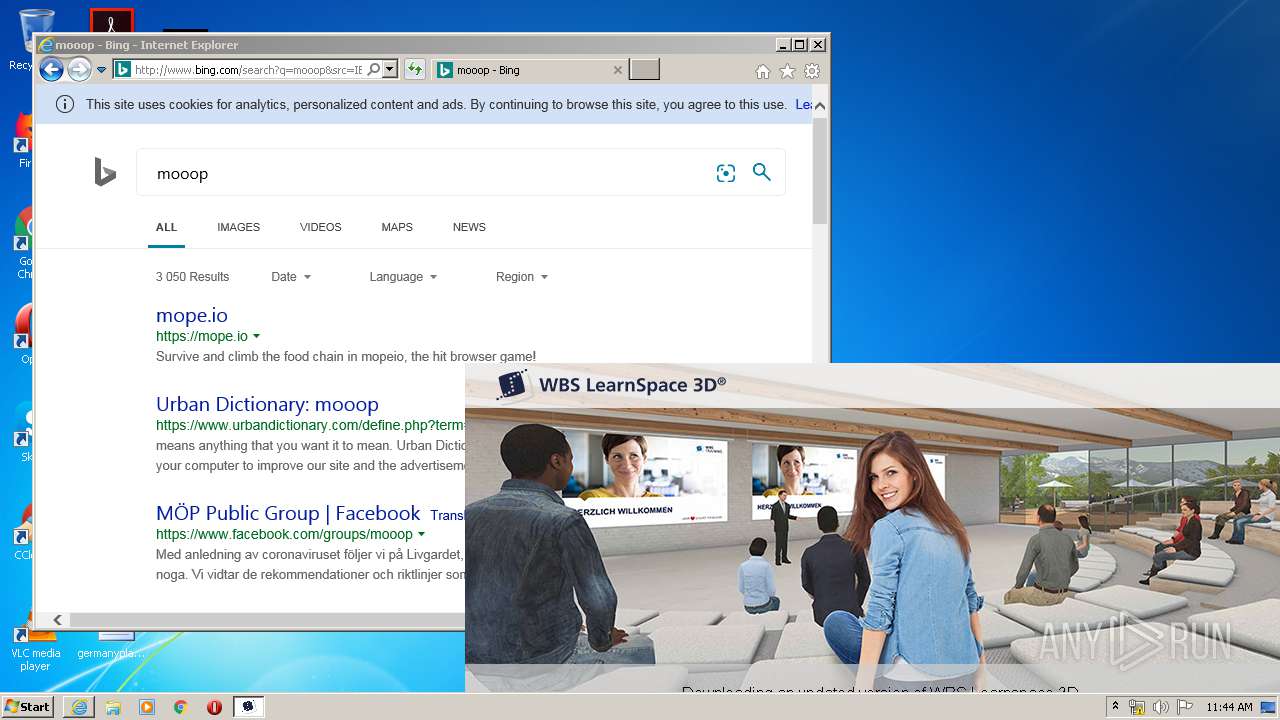Image resolution: width=1280 pixels, height=720 pixels.
Task: Show hidden system tray icons
Action: pyautogui.click(x=1115, y=707)
